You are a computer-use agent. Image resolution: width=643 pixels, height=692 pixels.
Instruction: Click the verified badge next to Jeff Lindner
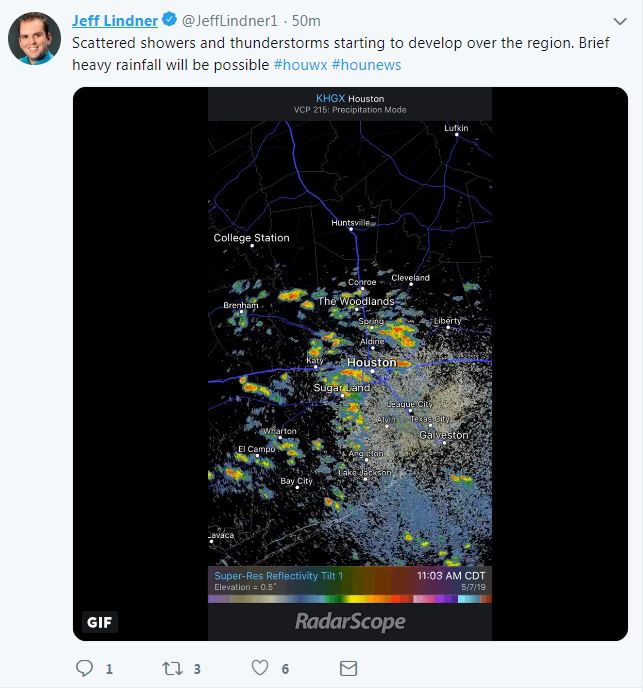(x=170, y=21)
